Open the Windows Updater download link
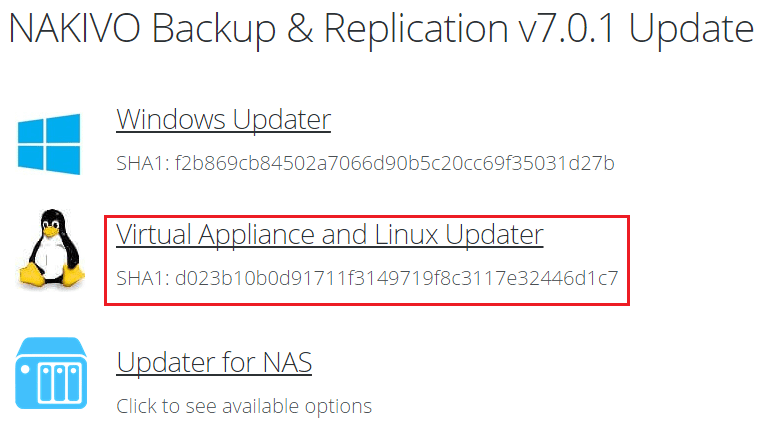The width and height of the screenshot is (760, 432). (x=223, y=120)
